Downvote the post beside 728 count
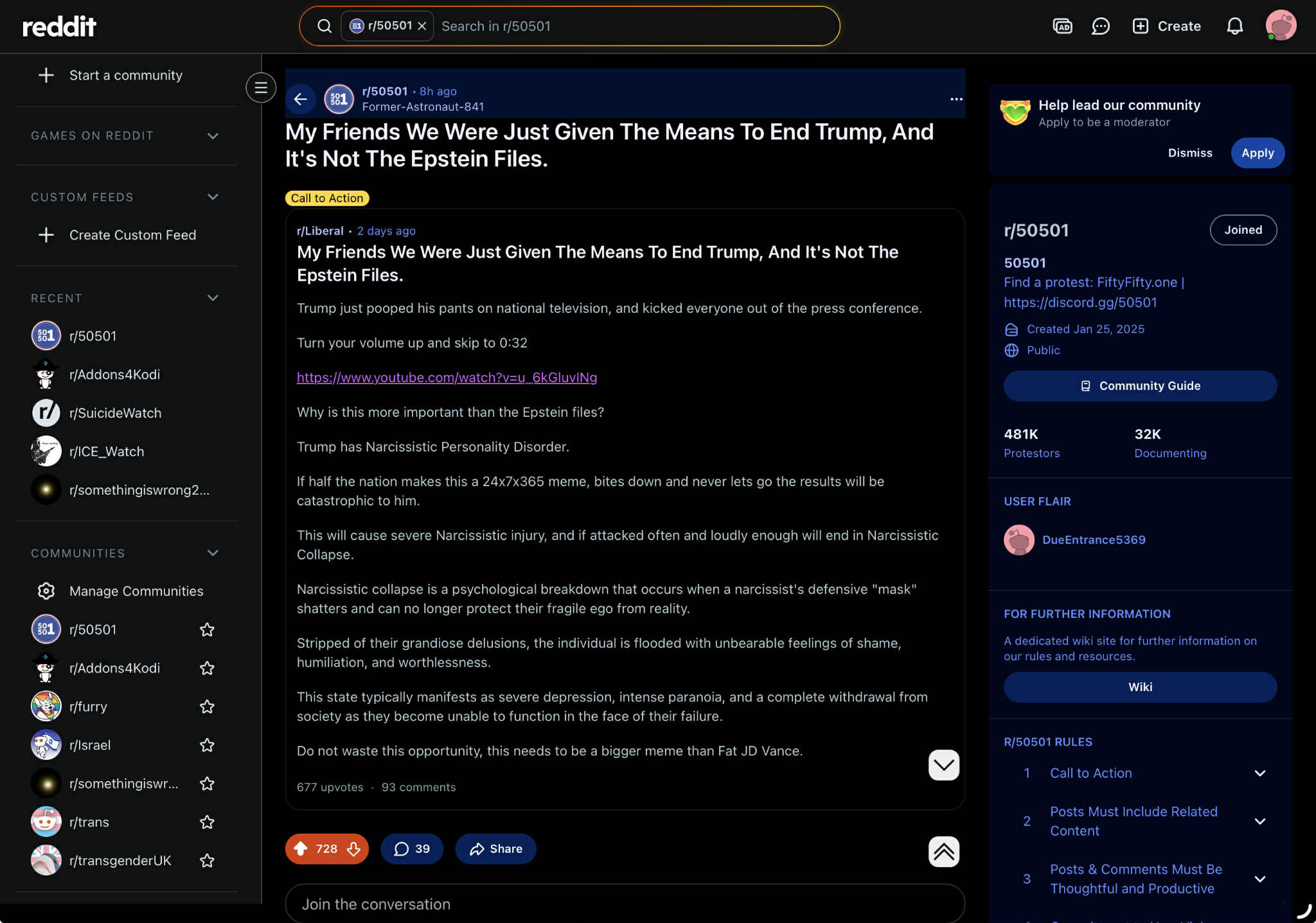1316x923 pixels. pos(353,848)
